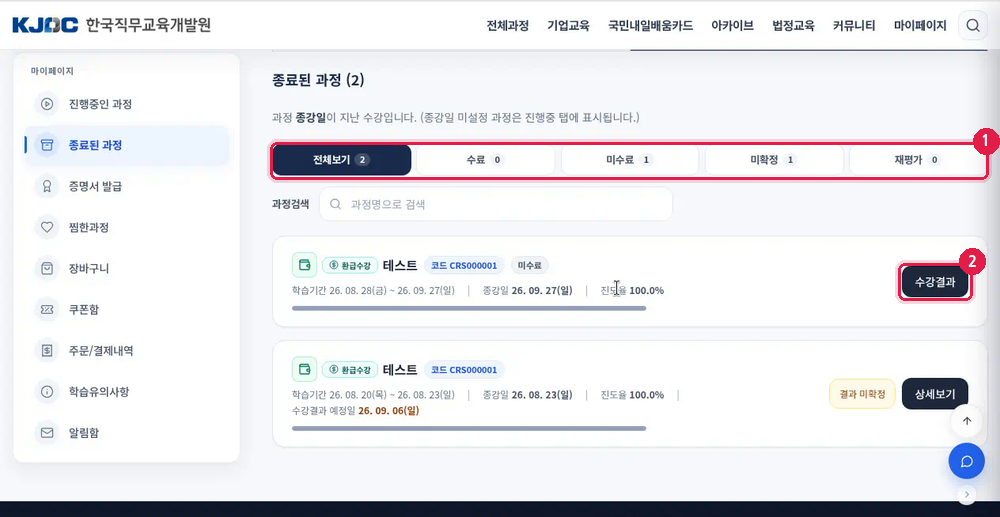The width and height of the screenshot is (1000, 517).
Task: Click the archive box icon beside 종료된 과정
Action: [47, 145]
